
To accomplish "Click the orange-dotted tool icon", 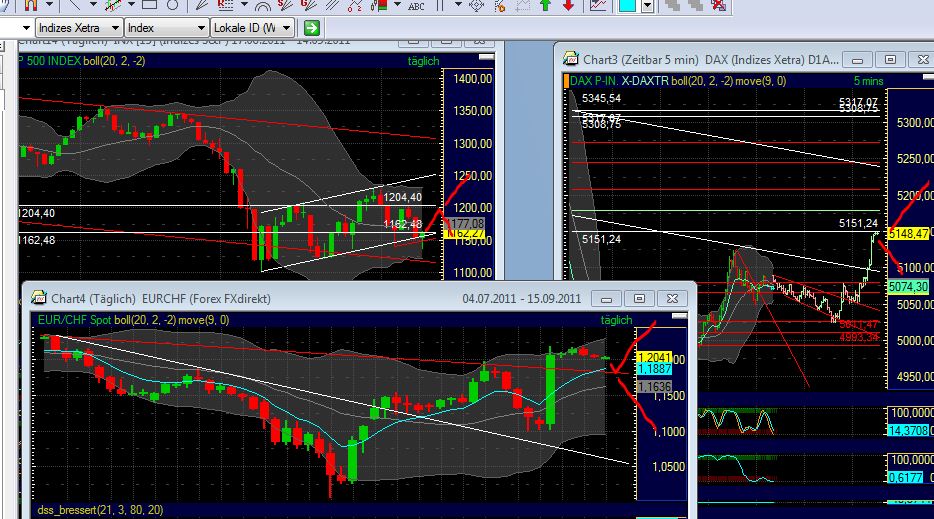I will (x=499, y=5).
